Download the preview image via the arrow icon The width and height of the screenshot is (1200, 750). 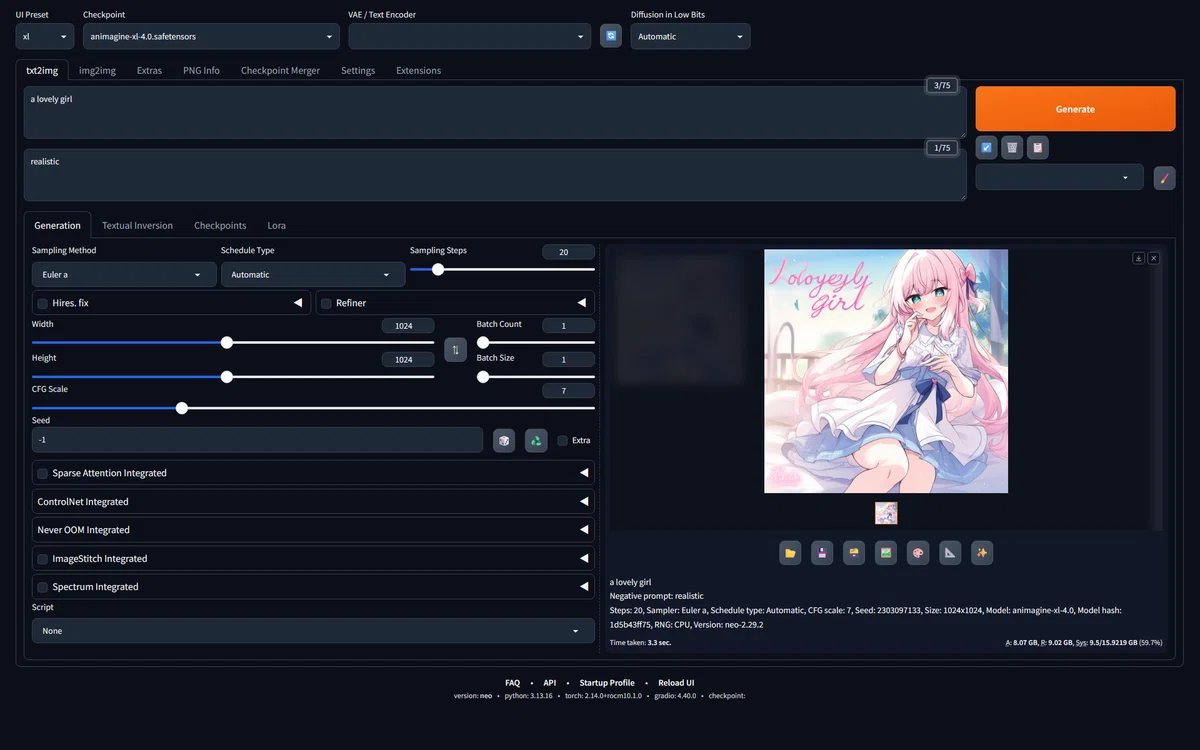coord(1138,258)
